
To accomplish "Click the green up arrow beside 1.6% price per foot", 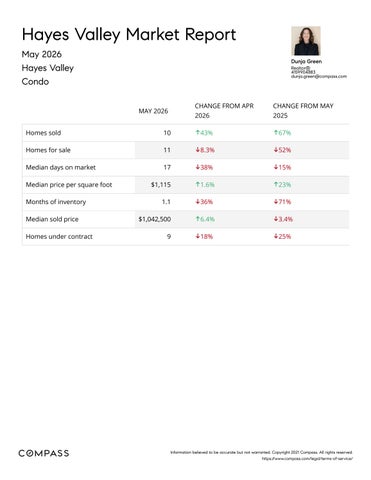I will [x=197, y=185].
